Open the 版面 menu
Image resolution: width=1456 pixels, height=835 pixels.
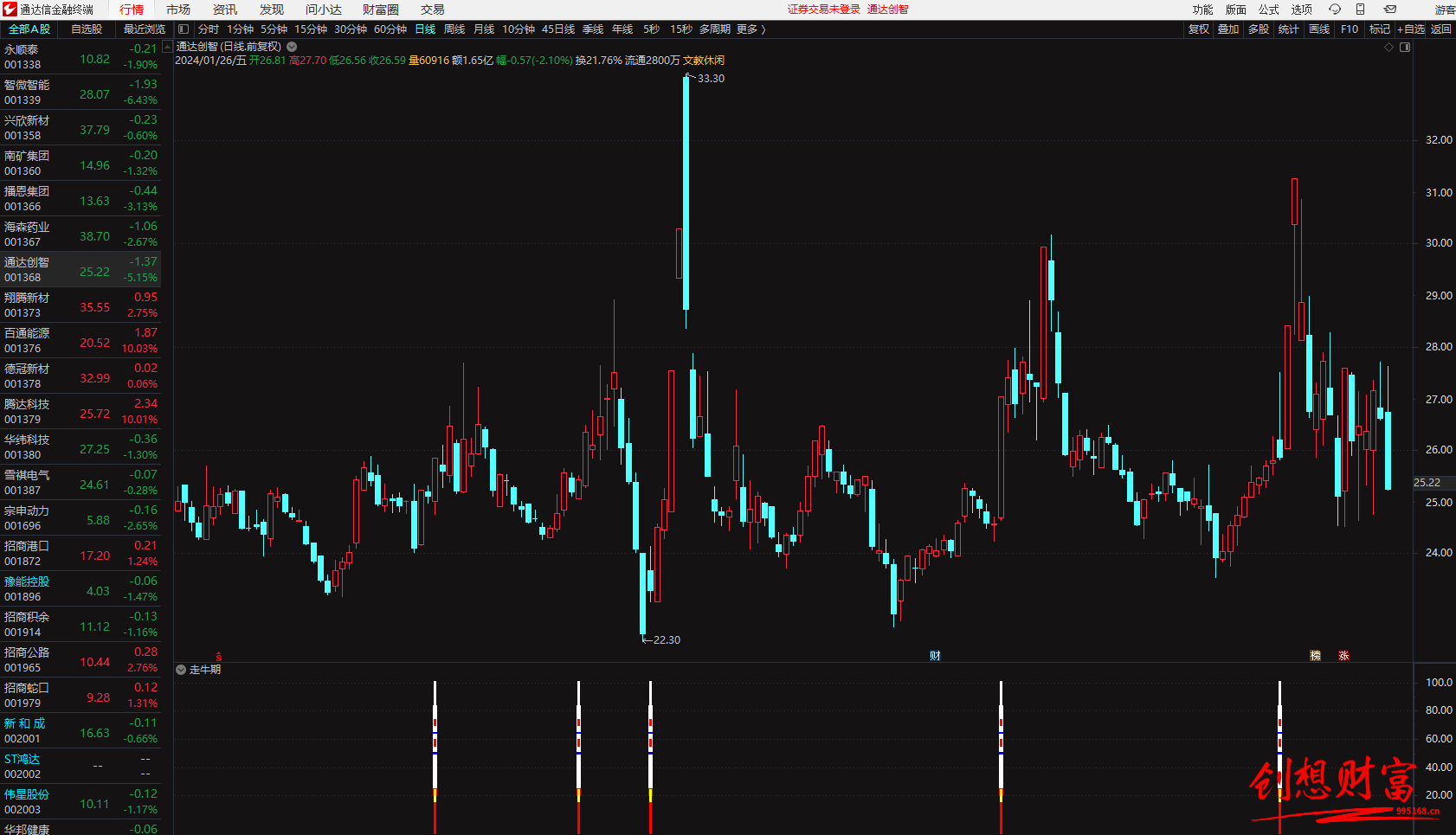[x=1236, y=10]
